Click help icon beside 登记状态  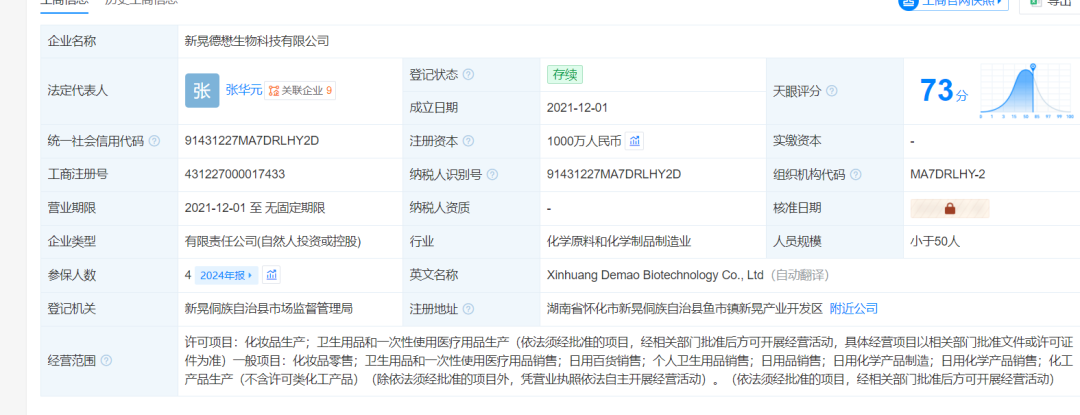468,75
